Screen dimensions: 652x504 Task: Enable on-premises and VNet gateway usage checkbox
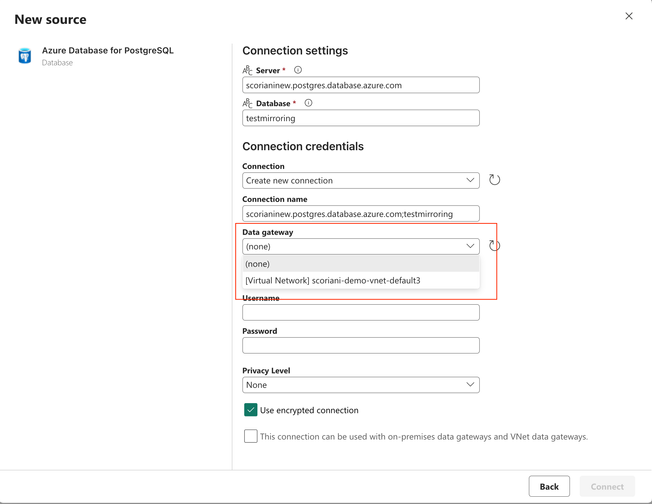point(251,436)
